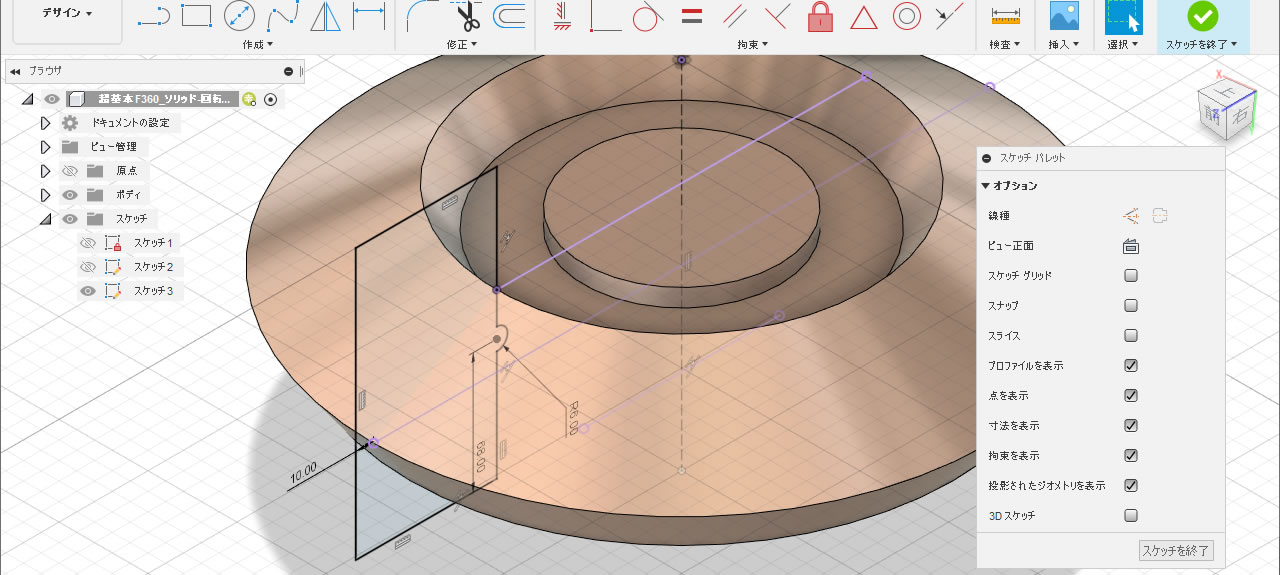Toggle visibility of スケッチ2
Screen dimensions: 1280x575
point(87,267)
